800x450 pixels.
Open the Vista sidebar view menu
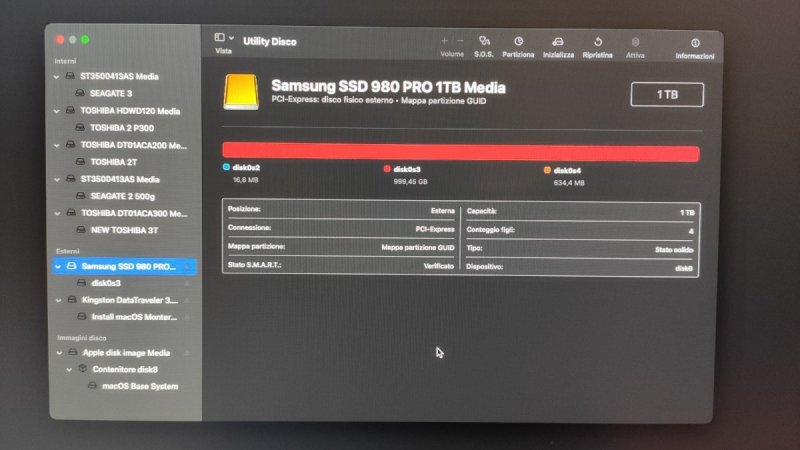pos(224,38)
